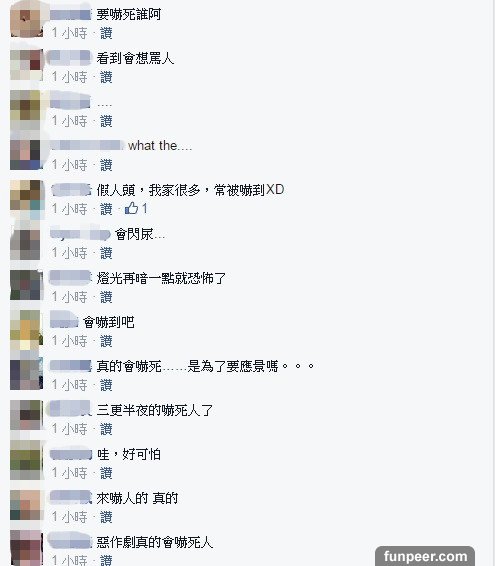Click the thumbs-up icon showing 1 like
Viewport: 495px width, 566px height.
tap(131, 208)
